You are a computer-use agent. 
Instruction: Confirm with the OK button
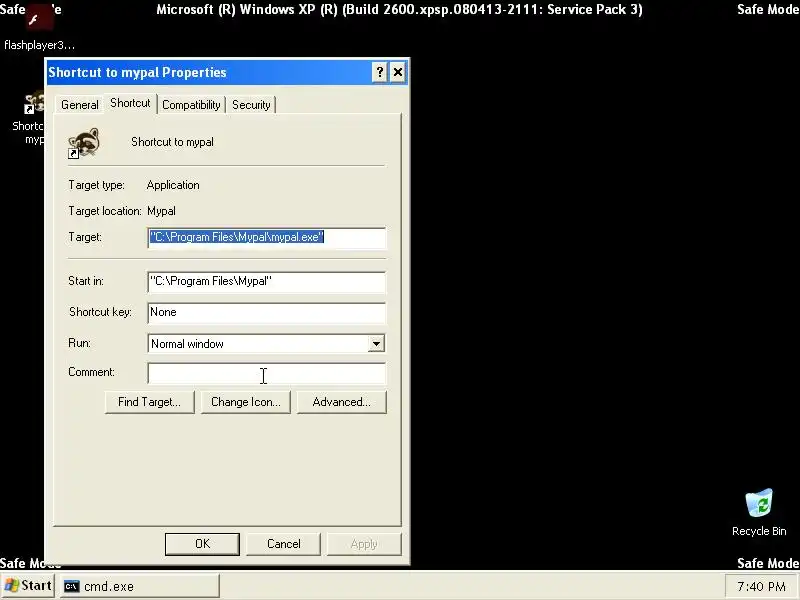click(x=202, y=544)
